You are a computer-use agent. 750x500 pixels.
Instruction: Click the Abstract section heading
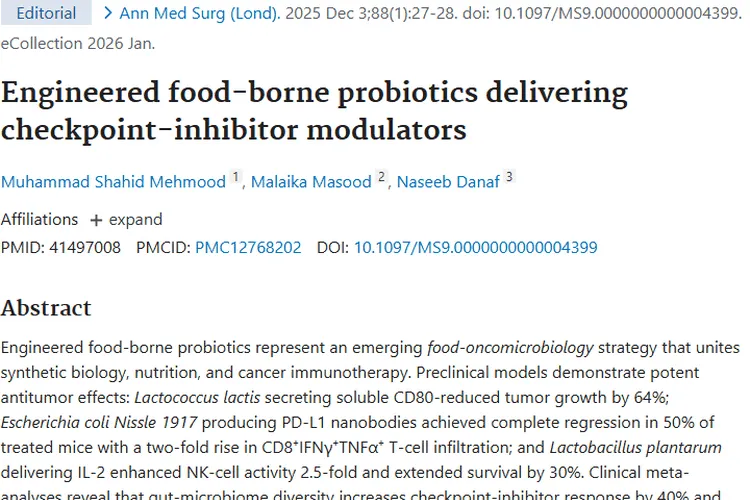(46, 307)
